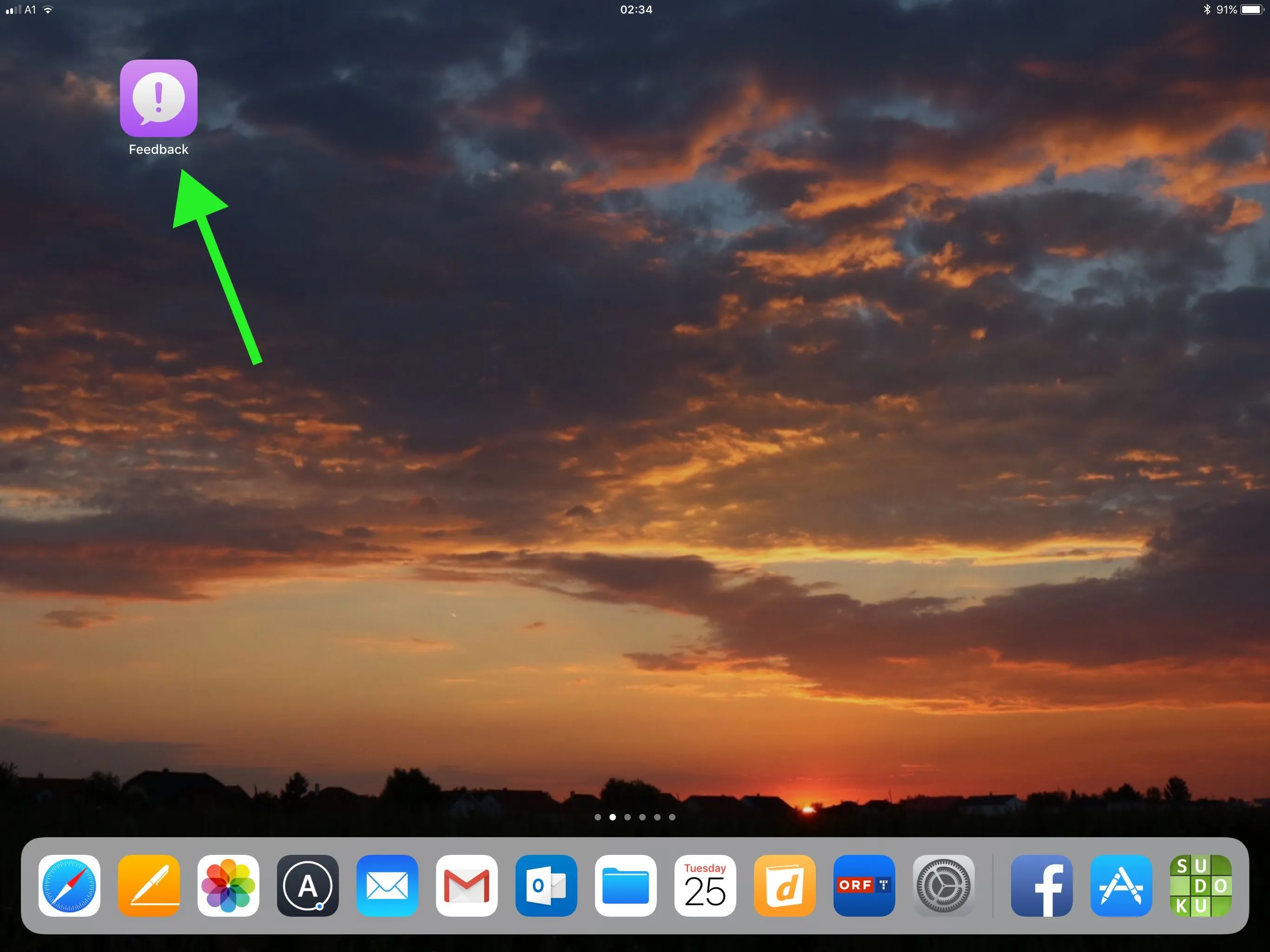This screenshot has height=952, width=1270.
Task: Launch the ORF TVthek app
Action: [x=864, y=886]
